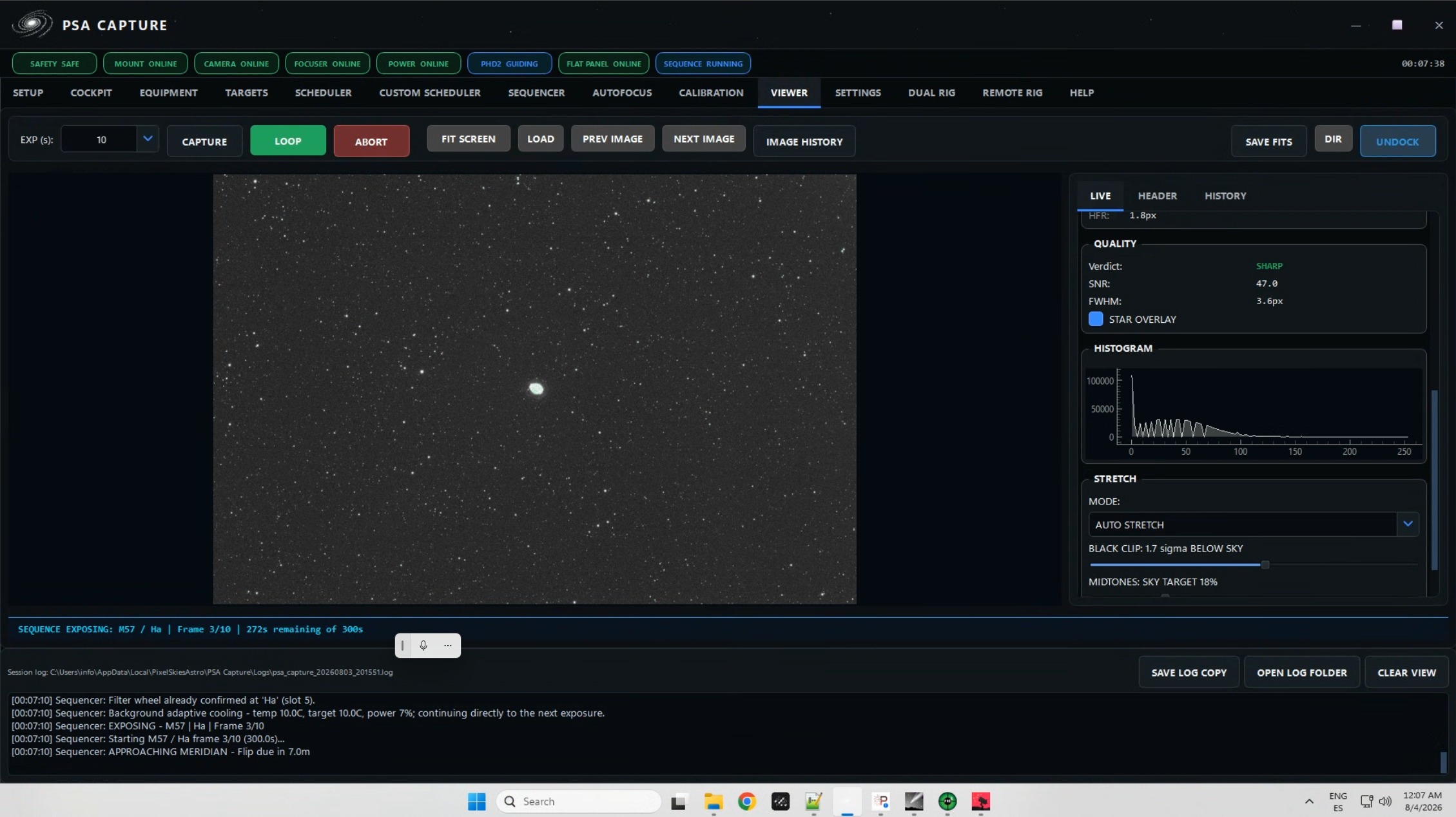Click Save Log Copy
1456x817 pixels.
click(x=1189, y=672)
